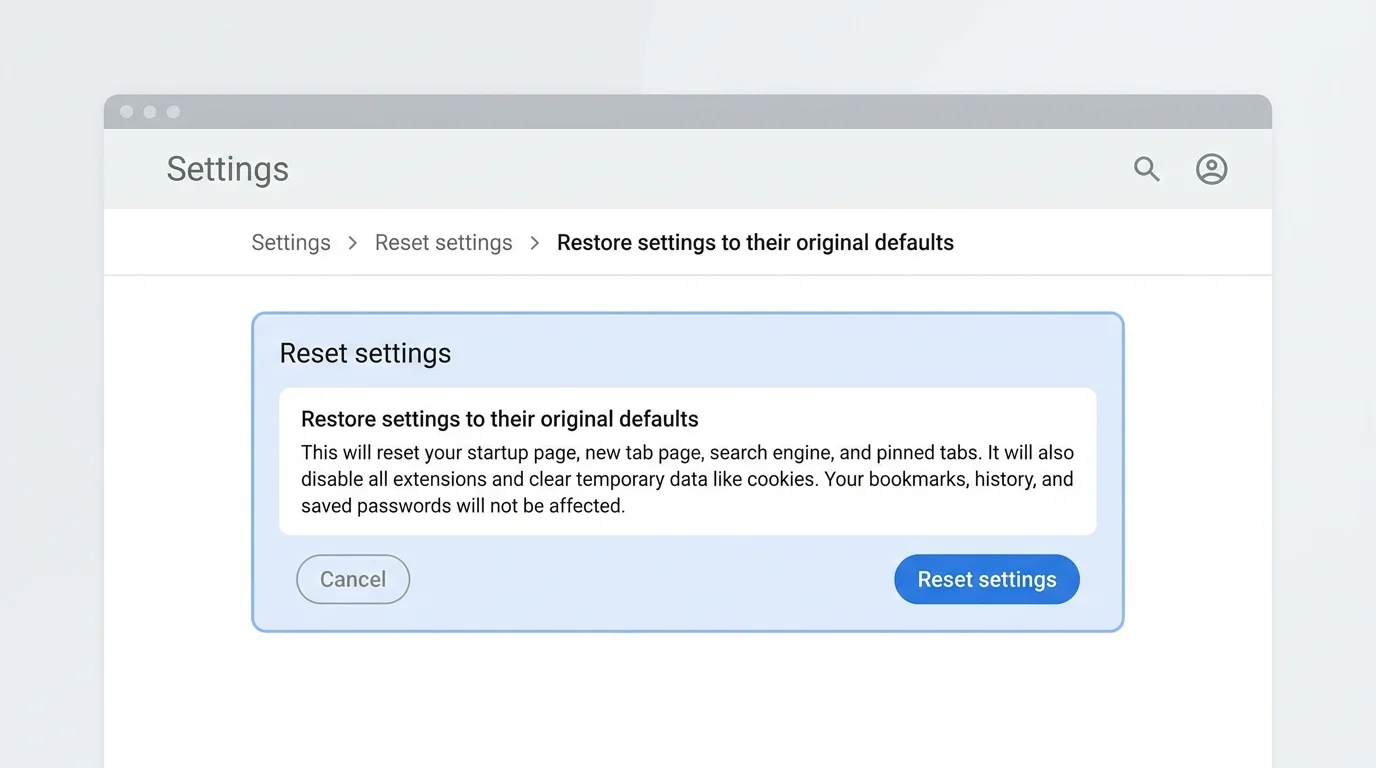Open the user profile avatar icon

point(1212,169)
